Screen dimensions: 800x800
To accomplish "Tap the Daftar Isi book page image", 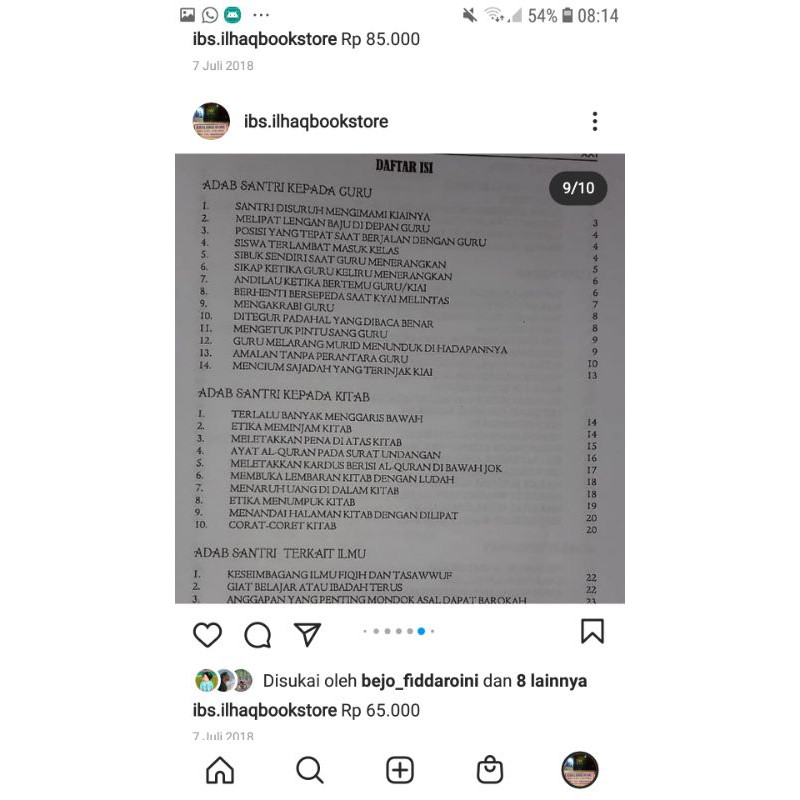I will click(x=400, y=379).
